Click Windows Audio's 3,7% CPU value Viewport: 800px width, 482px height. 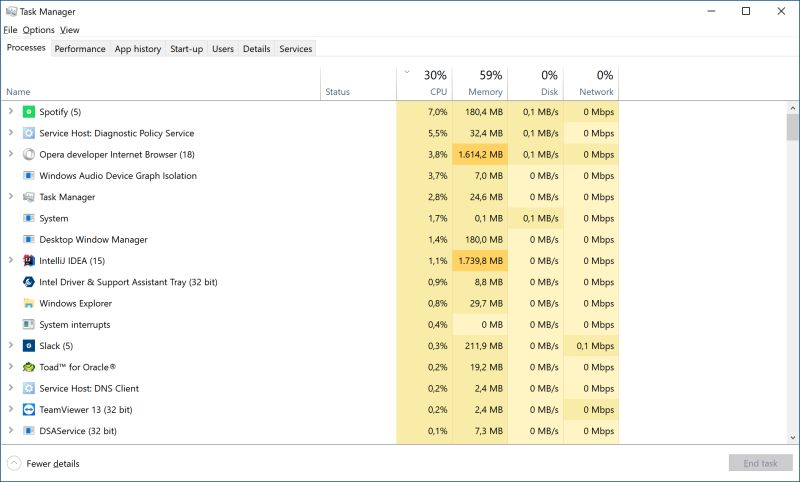[x=437, y=175]
